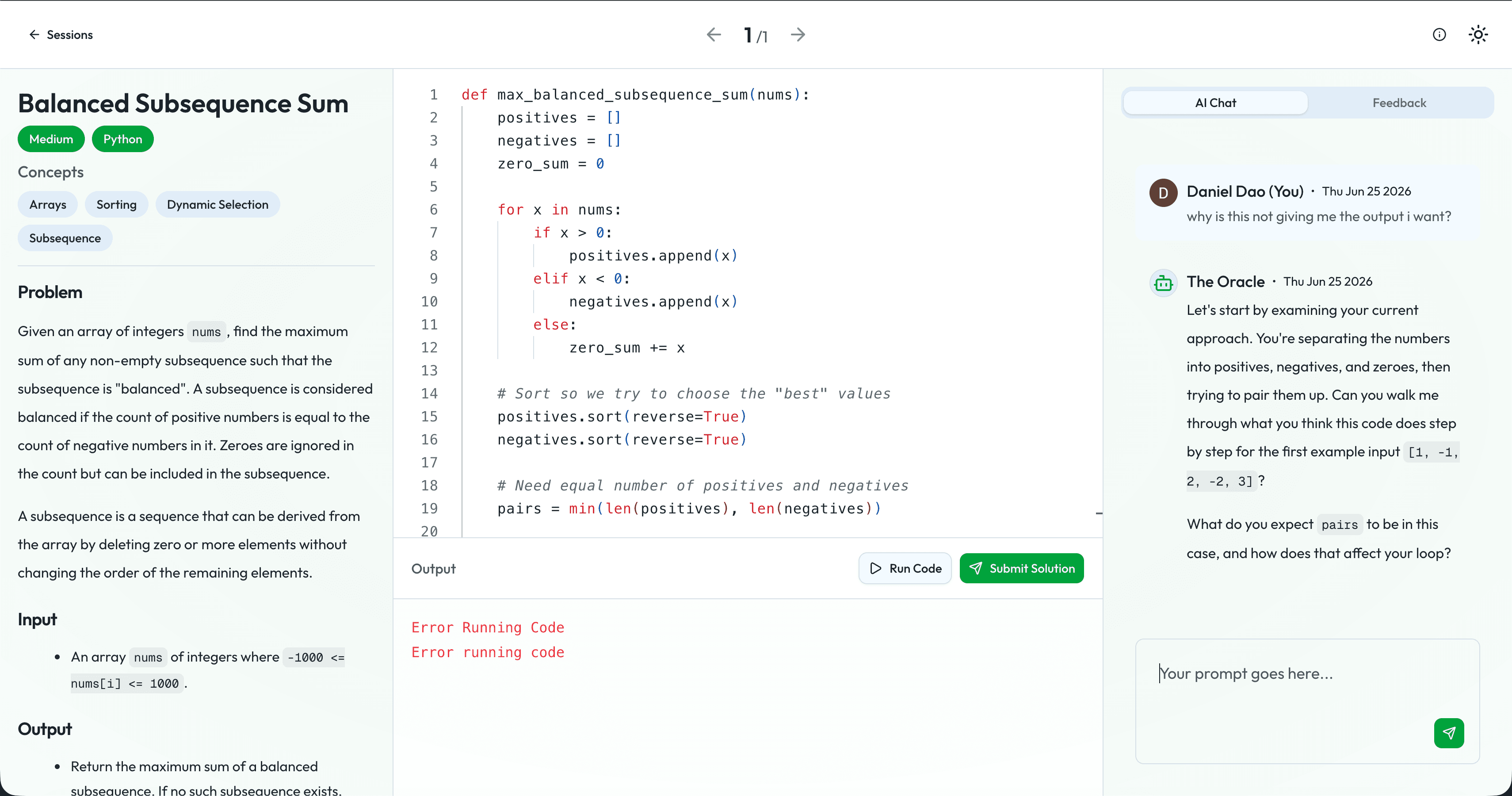This screenshot has height=796, width=1512.
Task: Click Daniel Dao's user avatar
Action: click(1163, 192)
